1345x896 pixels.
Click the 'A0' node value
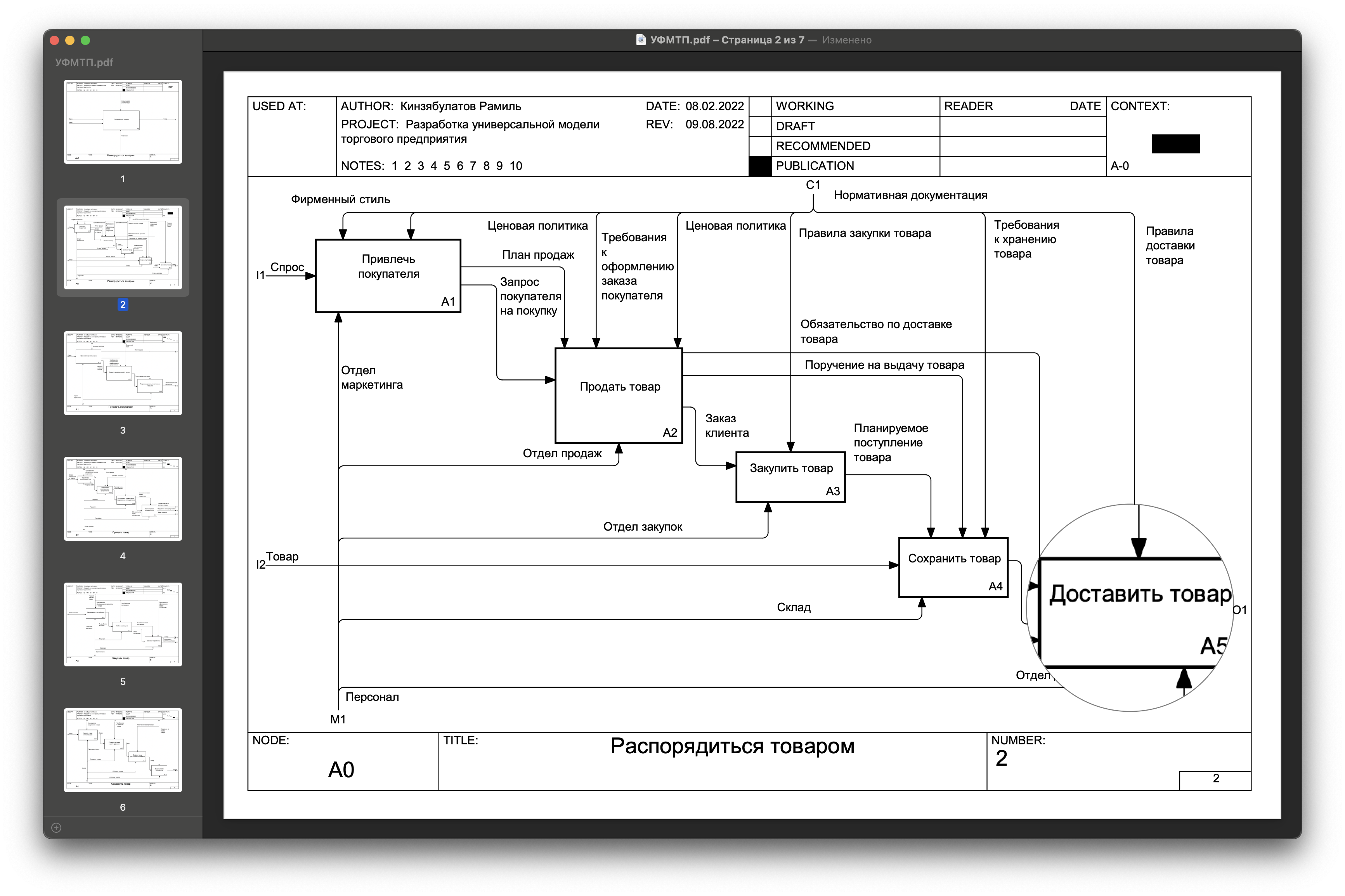[341, 770]
